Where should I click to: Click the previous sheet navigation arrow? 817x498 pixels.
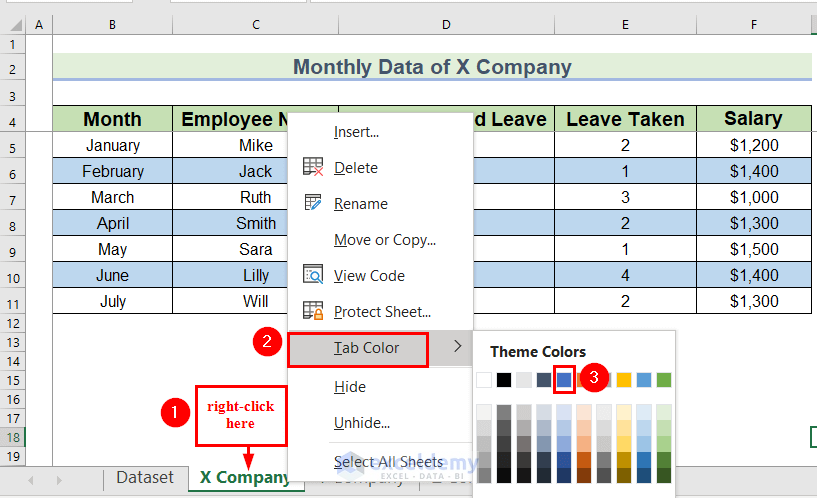pyautogui.click(x=31, y=480)
